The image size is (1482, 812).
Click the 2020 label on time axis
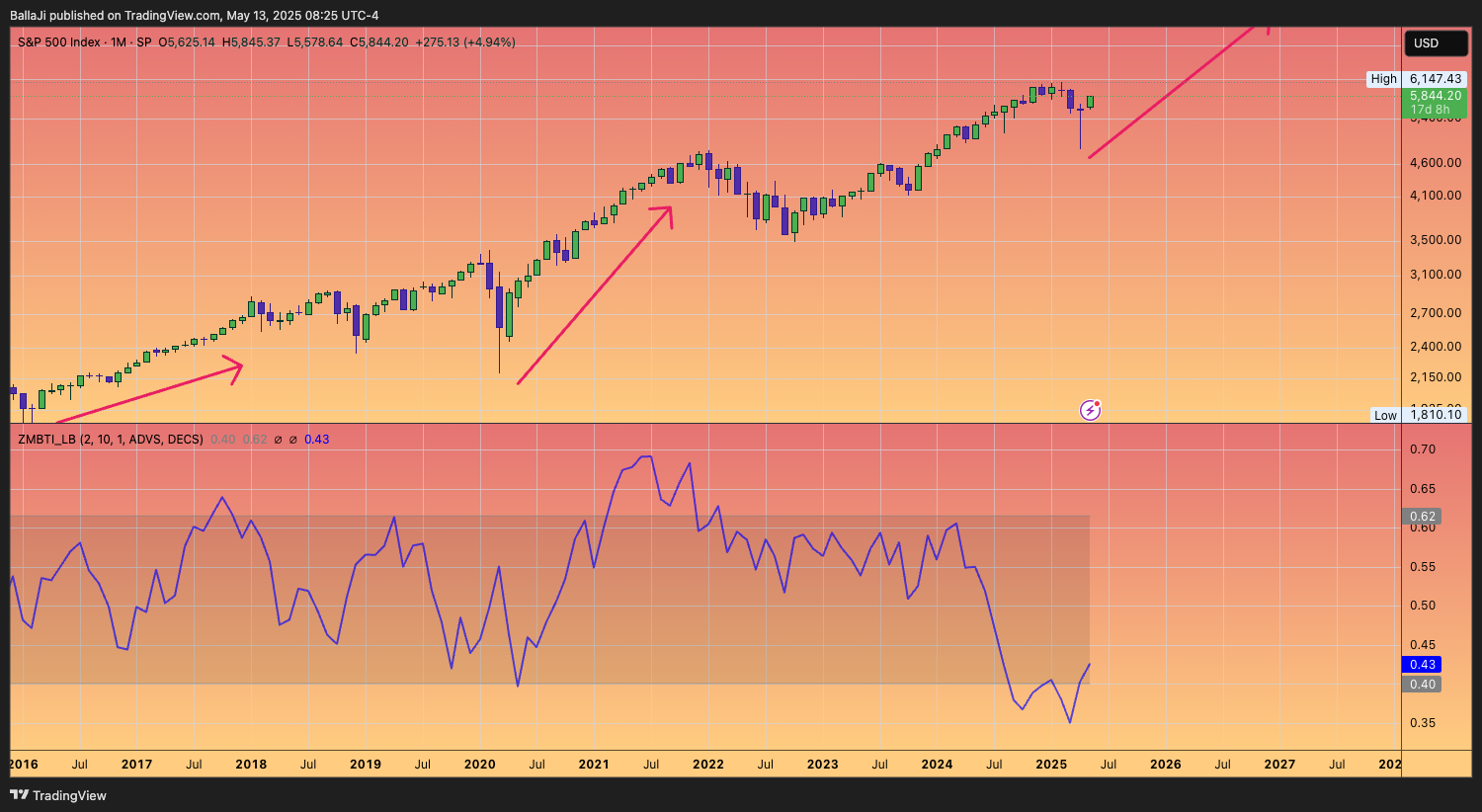coord(480,765)
